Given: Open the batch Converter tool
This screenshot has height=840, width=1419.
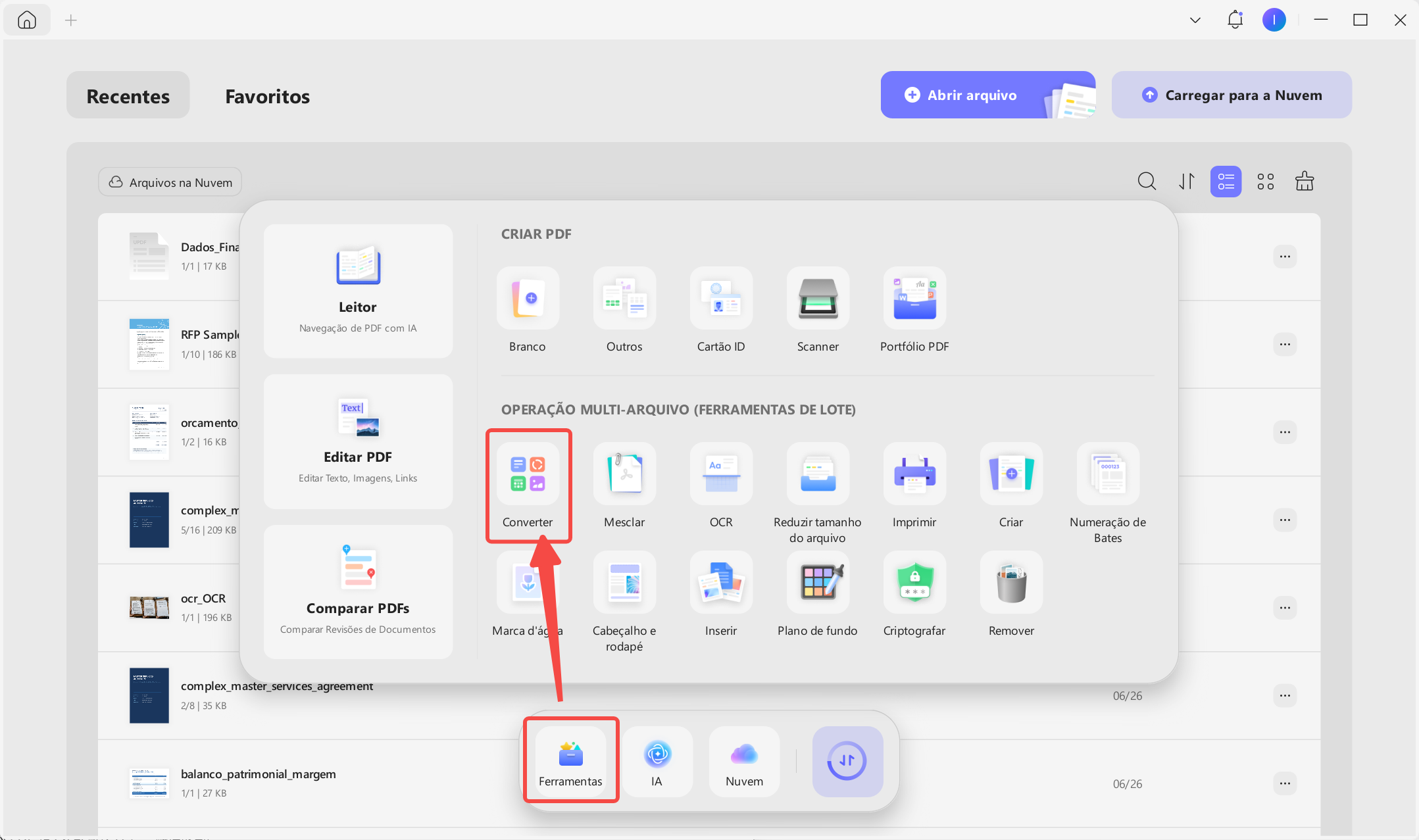Looking at the screenshot, I should click(528, 486).
